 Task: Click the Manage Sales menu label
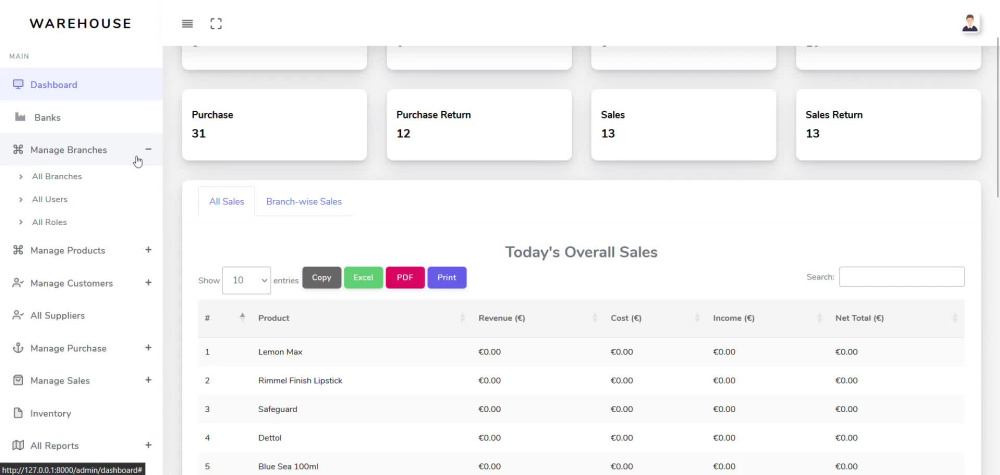(60, 381)
